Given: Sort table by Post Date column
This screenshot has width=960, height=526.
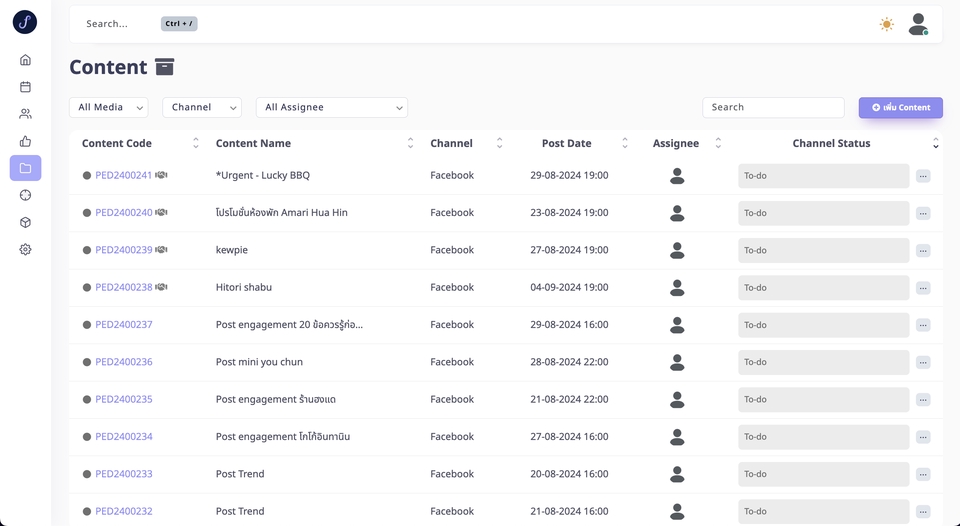Looking at the screenshot, I should point(625,143).
